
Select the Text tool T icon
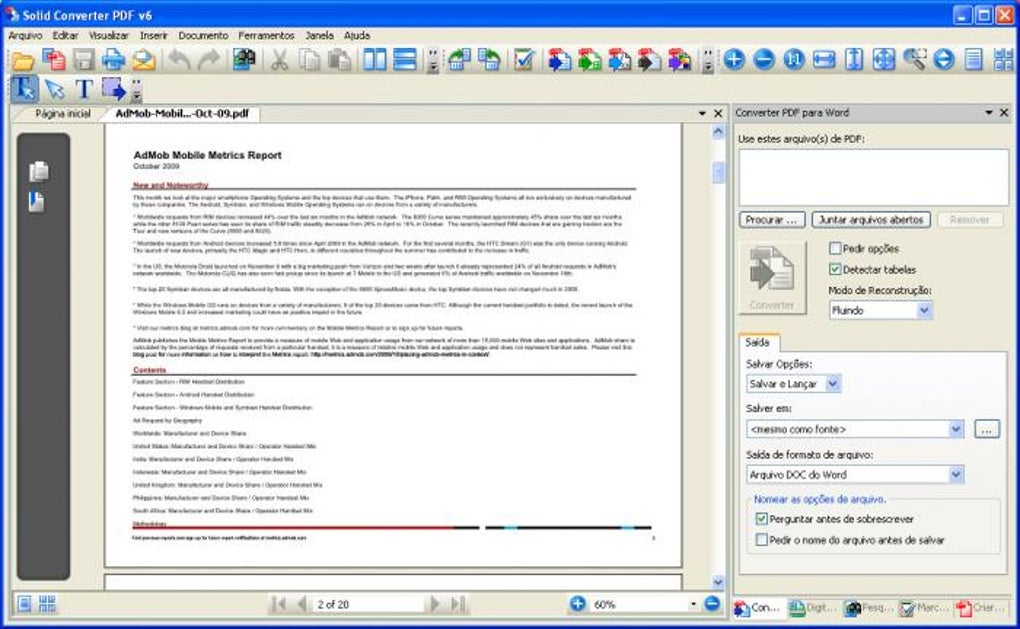84,89
